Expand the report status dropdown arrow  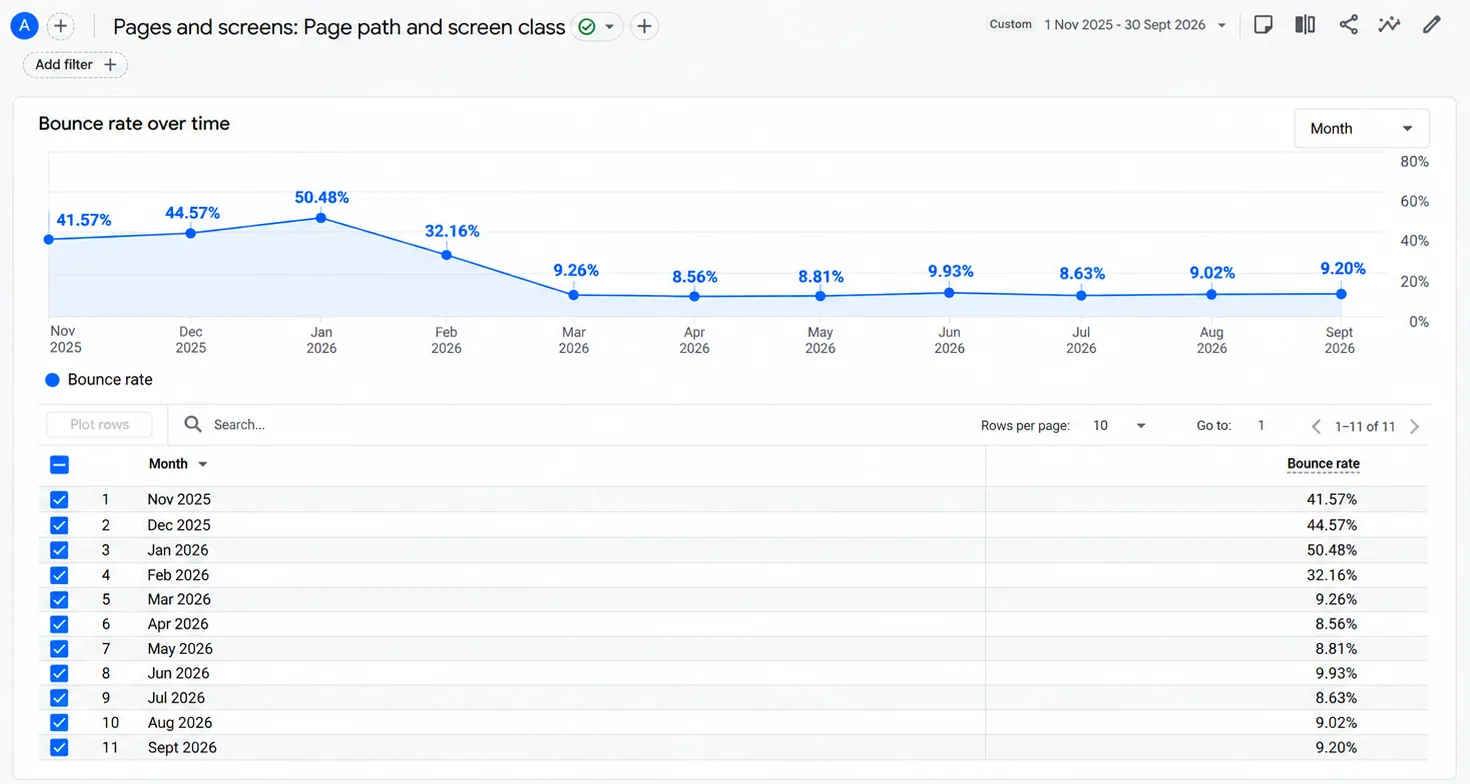pos(609,27)
